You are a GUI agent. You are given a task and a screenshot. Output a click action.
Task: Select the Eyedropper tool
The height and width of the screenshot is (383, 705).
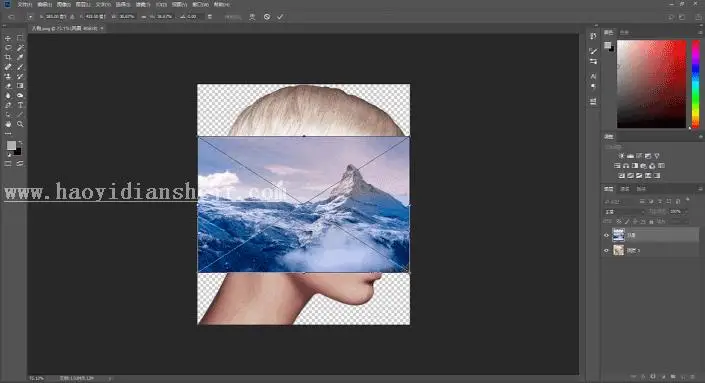(x=20, y=57)
